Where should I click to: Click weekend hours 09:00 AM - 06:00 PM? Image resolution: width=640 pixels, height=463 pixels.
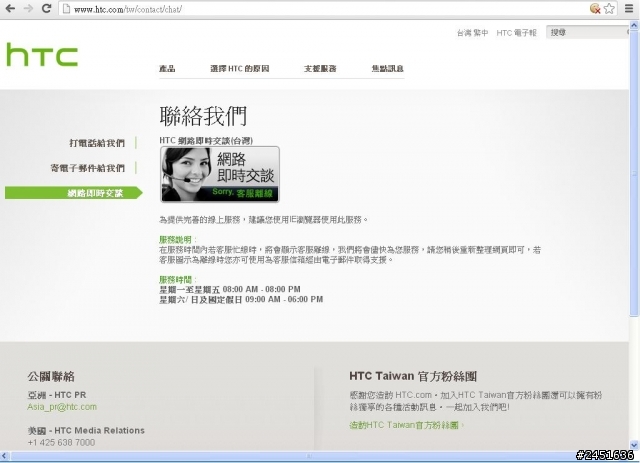click(x=284, y=300)
